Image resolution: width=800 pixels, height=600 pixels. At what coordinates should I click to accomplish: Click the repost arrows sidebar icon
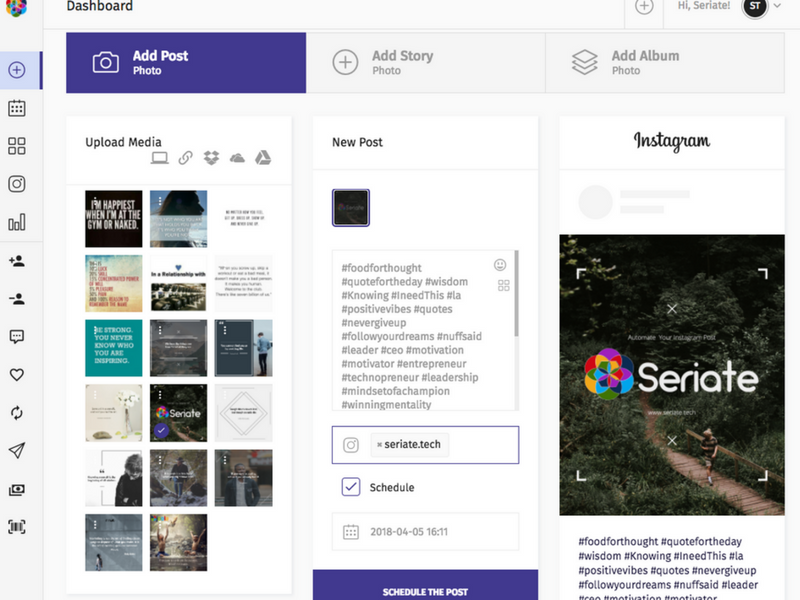click(17, 413)
